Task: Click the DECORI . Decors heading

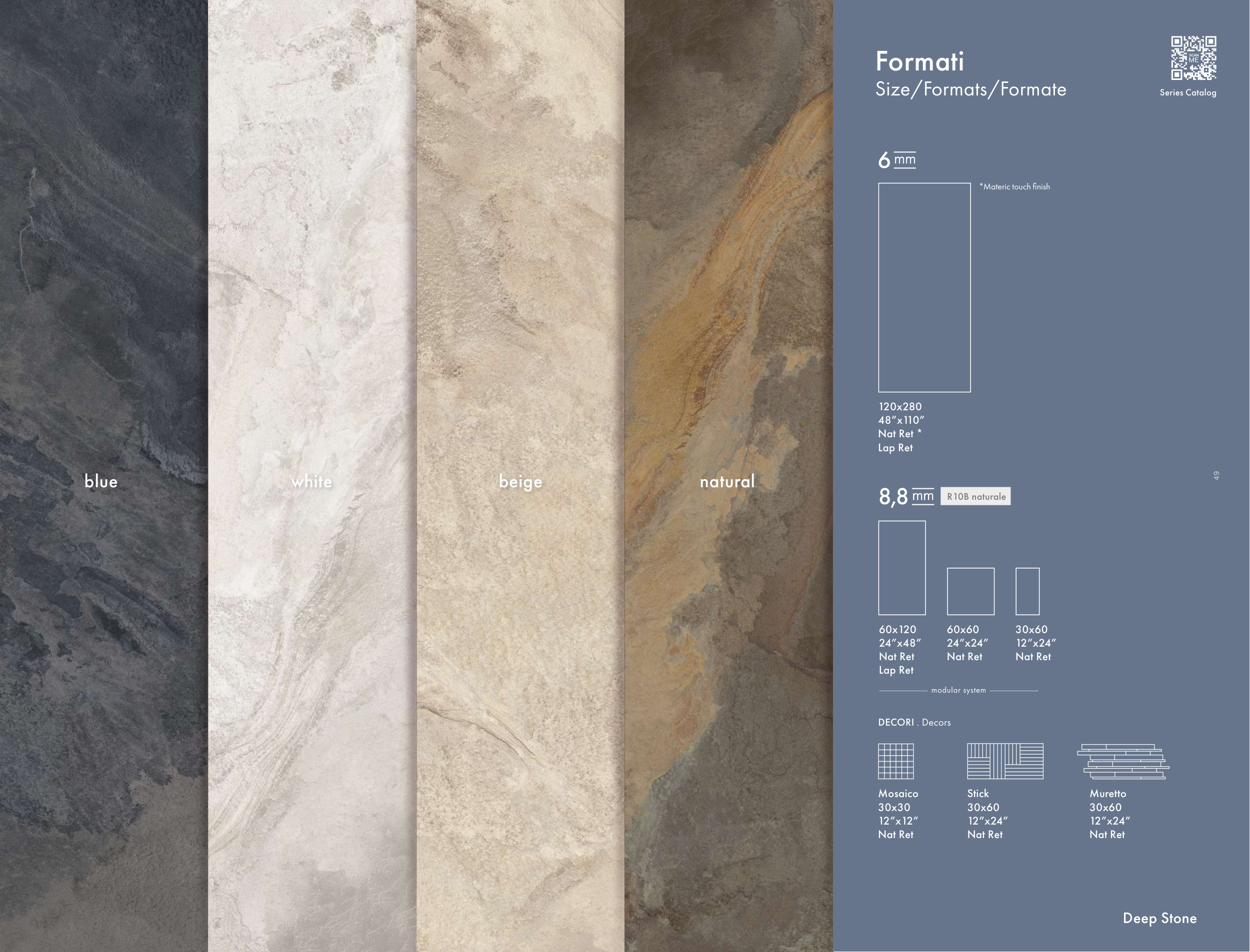Action: tap(914, 722)
